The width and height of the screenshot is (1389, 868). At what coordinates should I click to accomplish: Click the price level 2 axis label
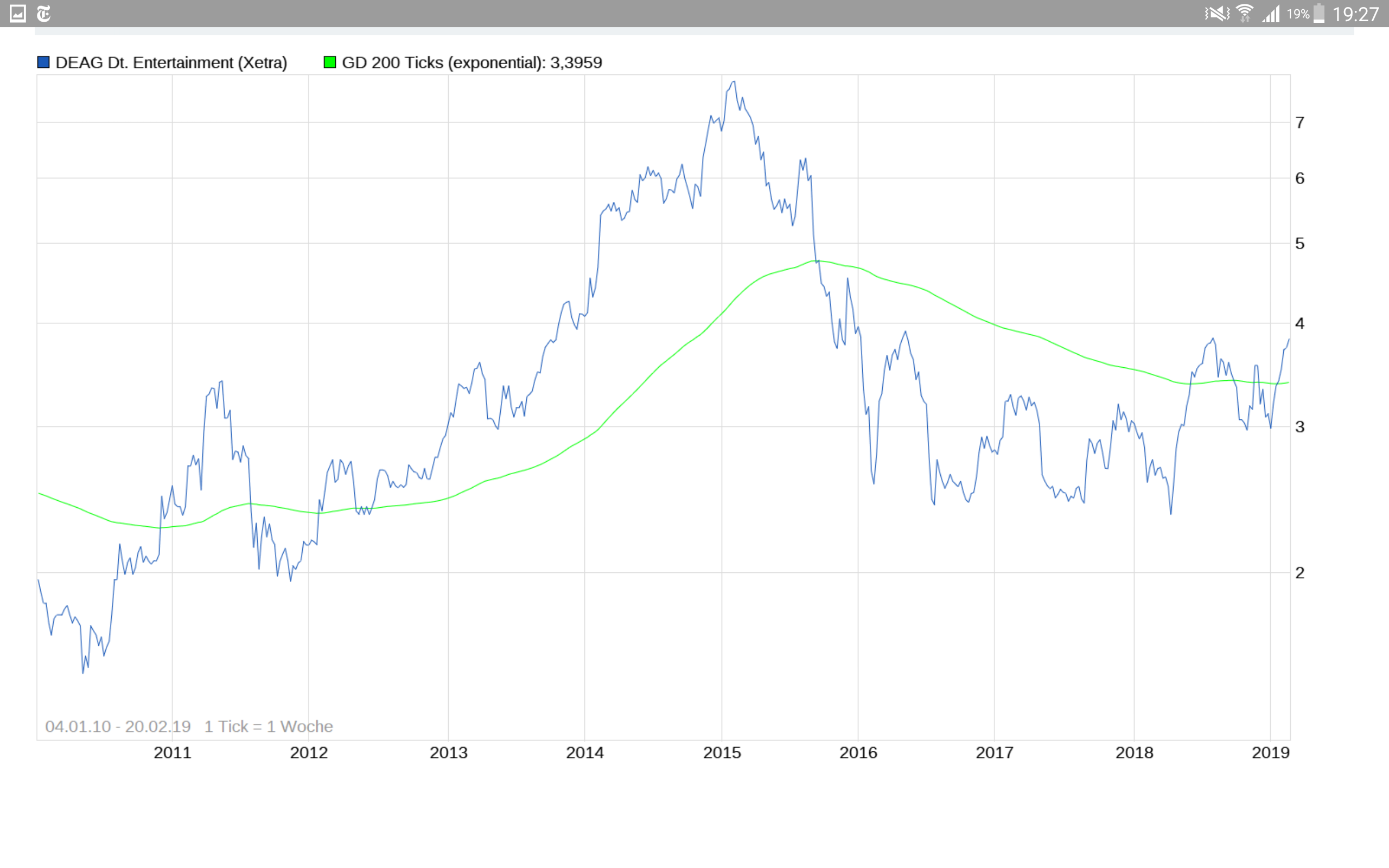coord(1300,572)
